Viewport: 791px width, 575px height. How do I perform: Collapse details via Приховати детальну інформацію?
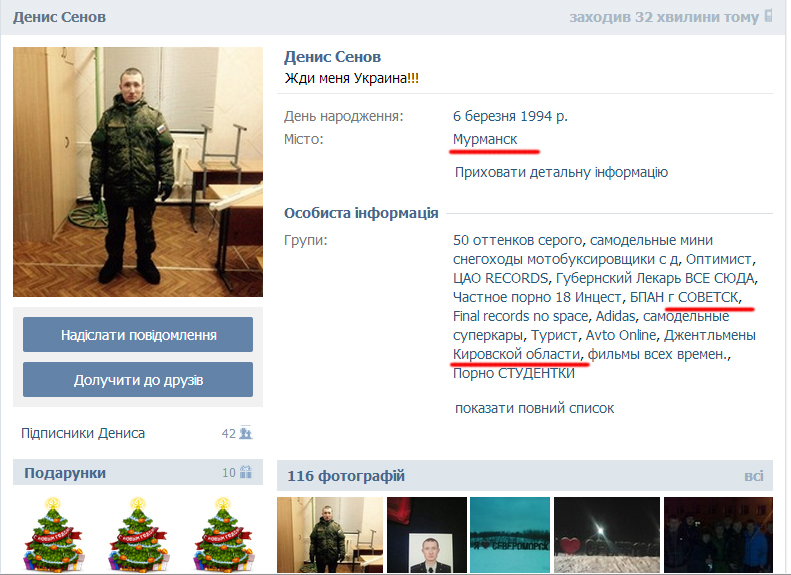pos(561,172)
